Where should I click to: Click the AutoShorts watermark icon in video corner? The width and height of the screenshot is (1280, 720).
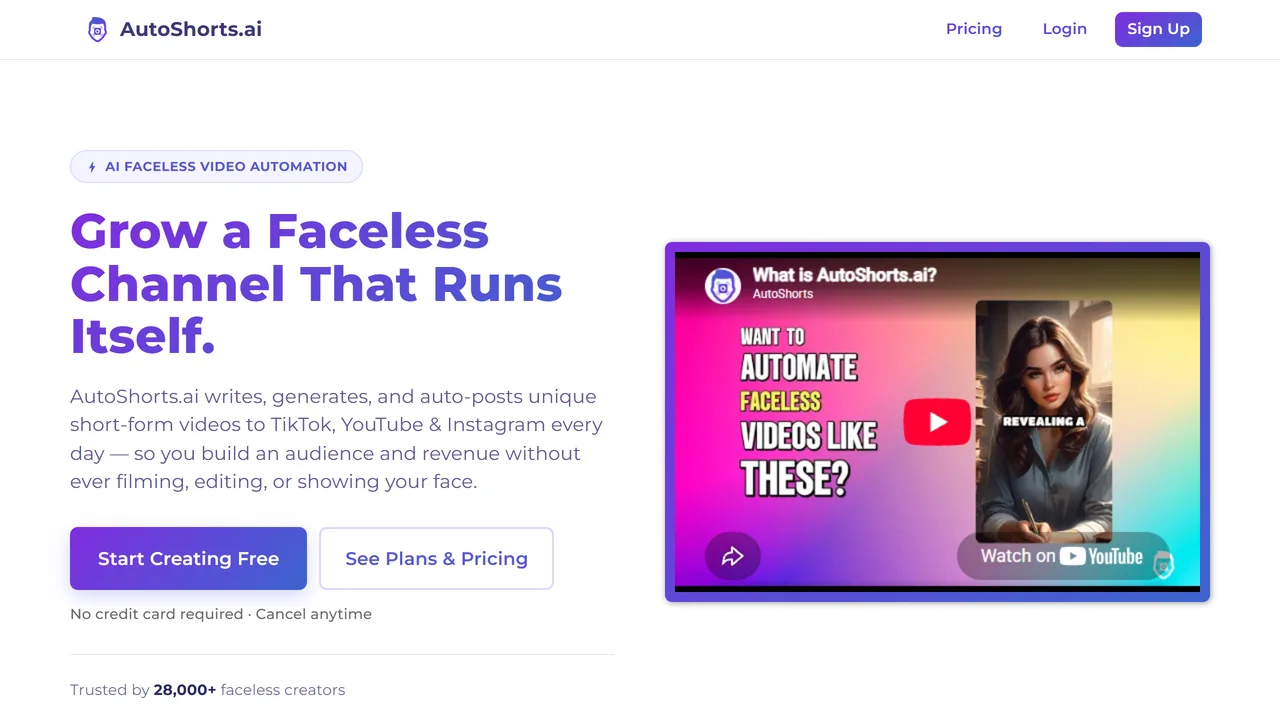point(1162,565)
